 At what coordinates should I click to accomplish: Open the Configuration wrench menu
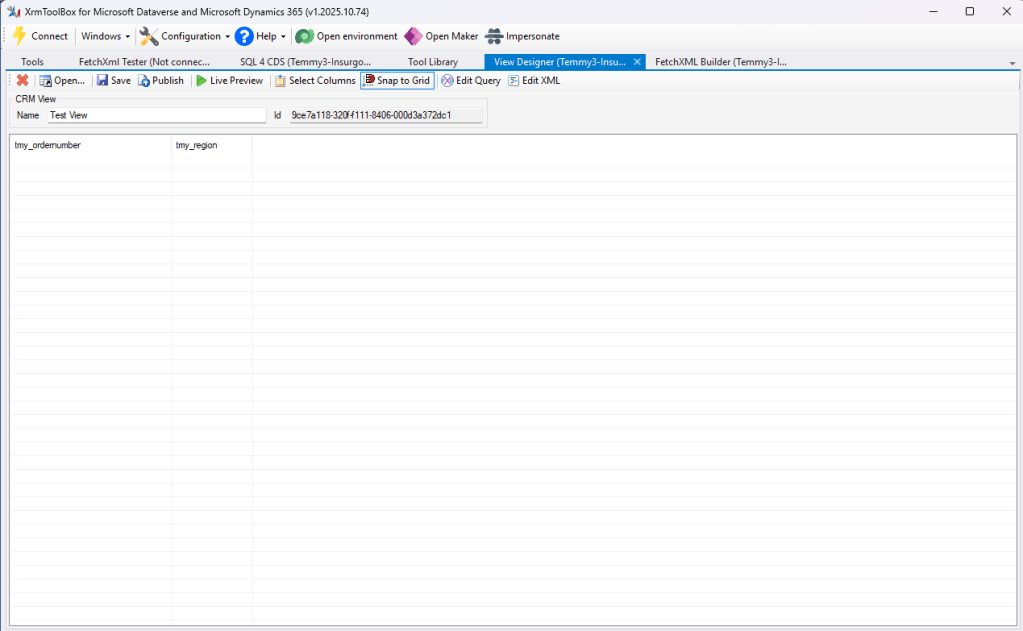pyautogui.click(x=185, y=36)
